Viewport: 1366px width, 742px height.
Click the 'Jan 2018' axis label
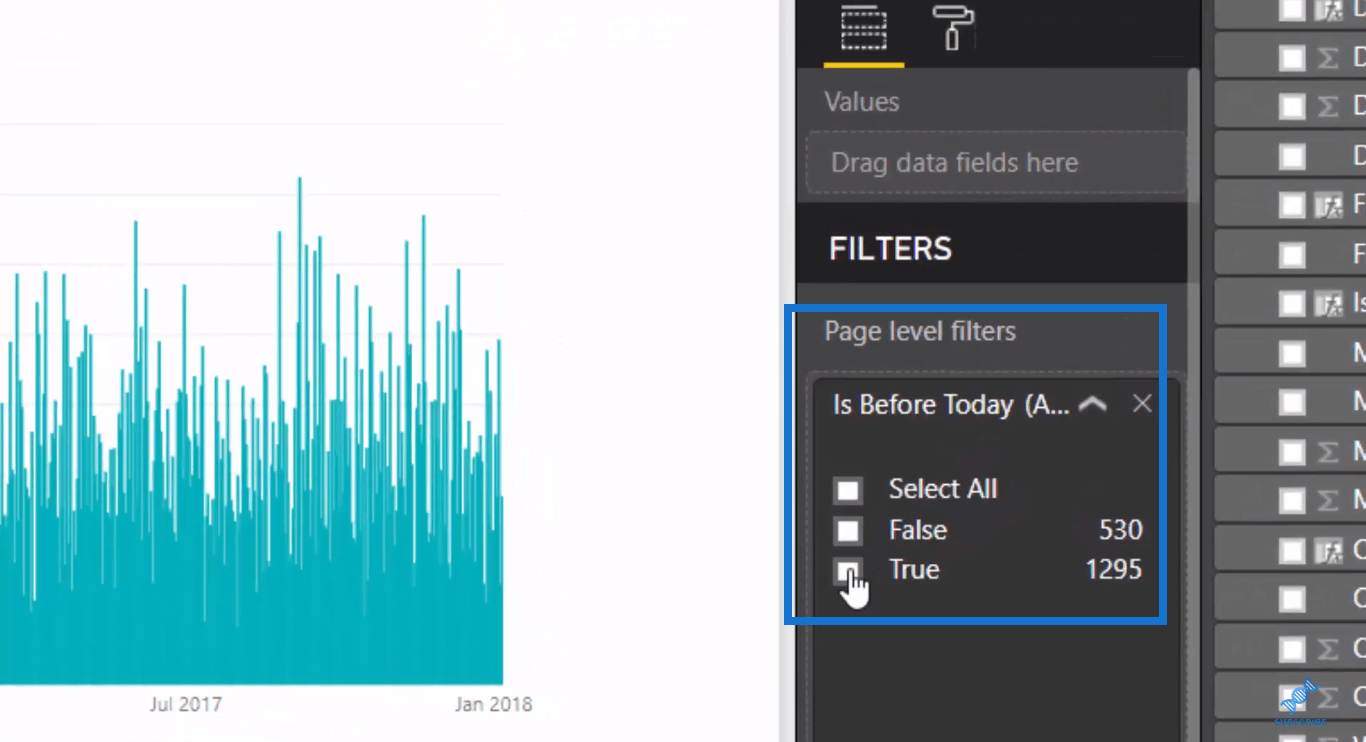pyautogui.click(x=493, y=704)
